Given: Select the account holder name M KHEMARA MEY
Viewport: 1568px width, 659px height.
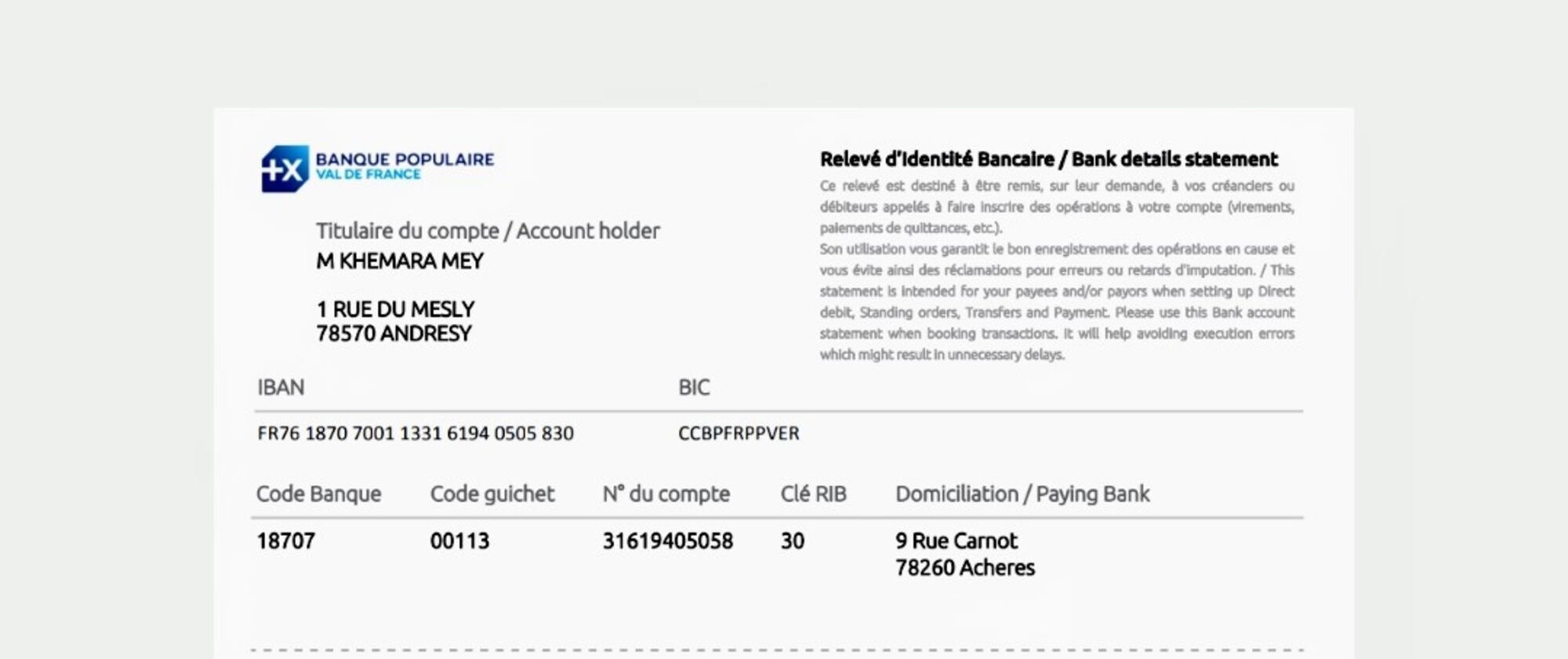Looking at the screenshot, I should tap(399, 261).
